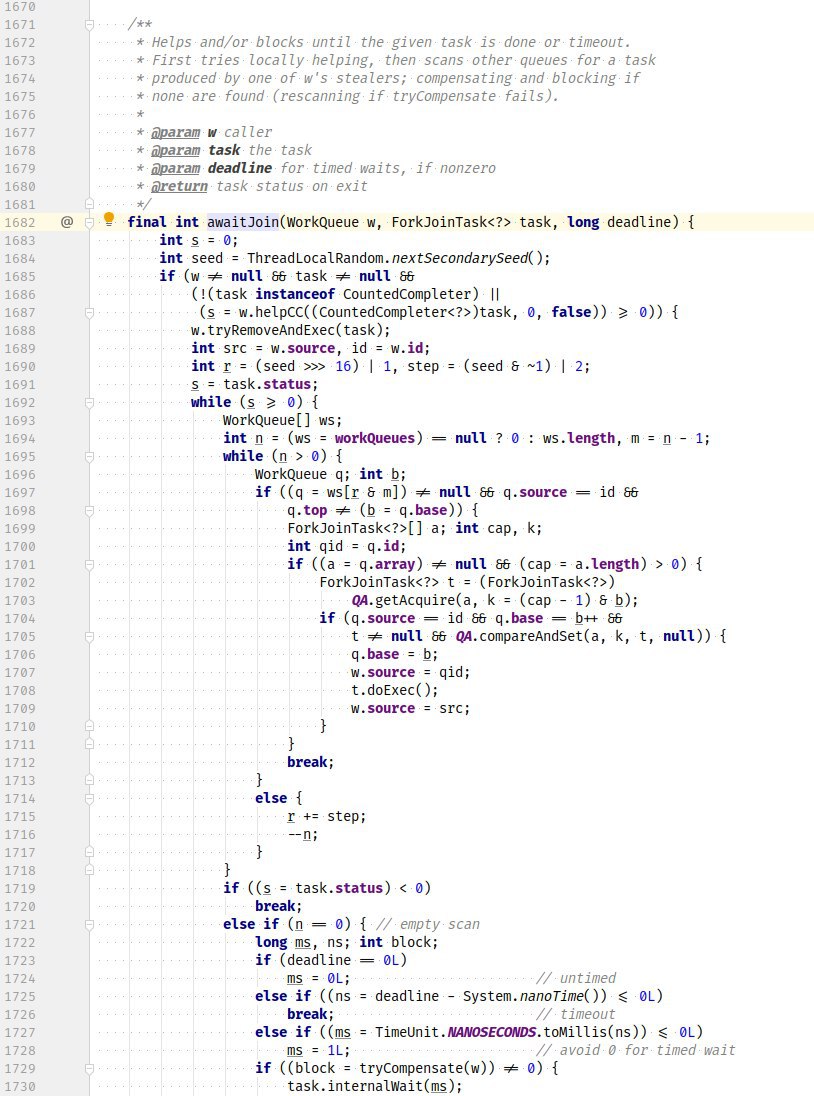Click NANOSECONDS constant on line 1727
Viewport: 814px width, 1096px height.
pyautogui.click(x=492, y=1032)
